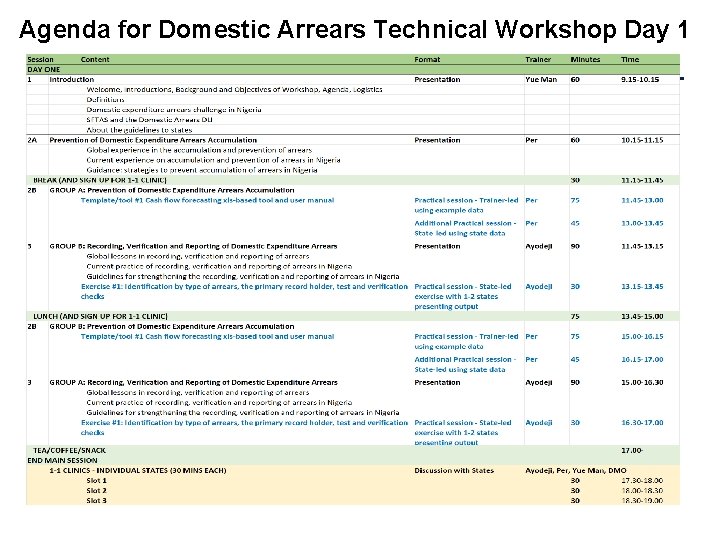
Task: Click the Trainer column header
Action: tap(538, 59)
